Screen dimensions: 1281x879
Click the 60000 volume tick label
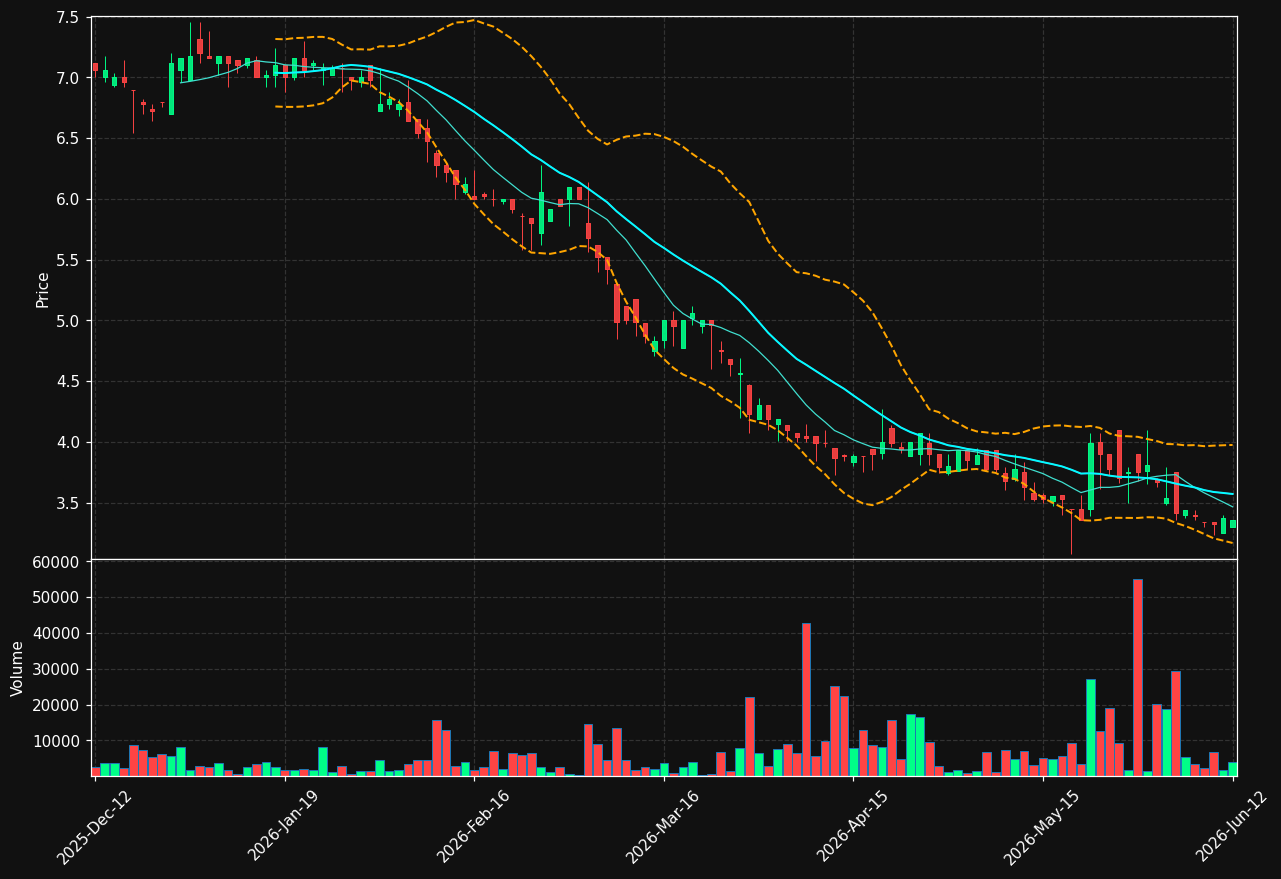click(55, 562)
